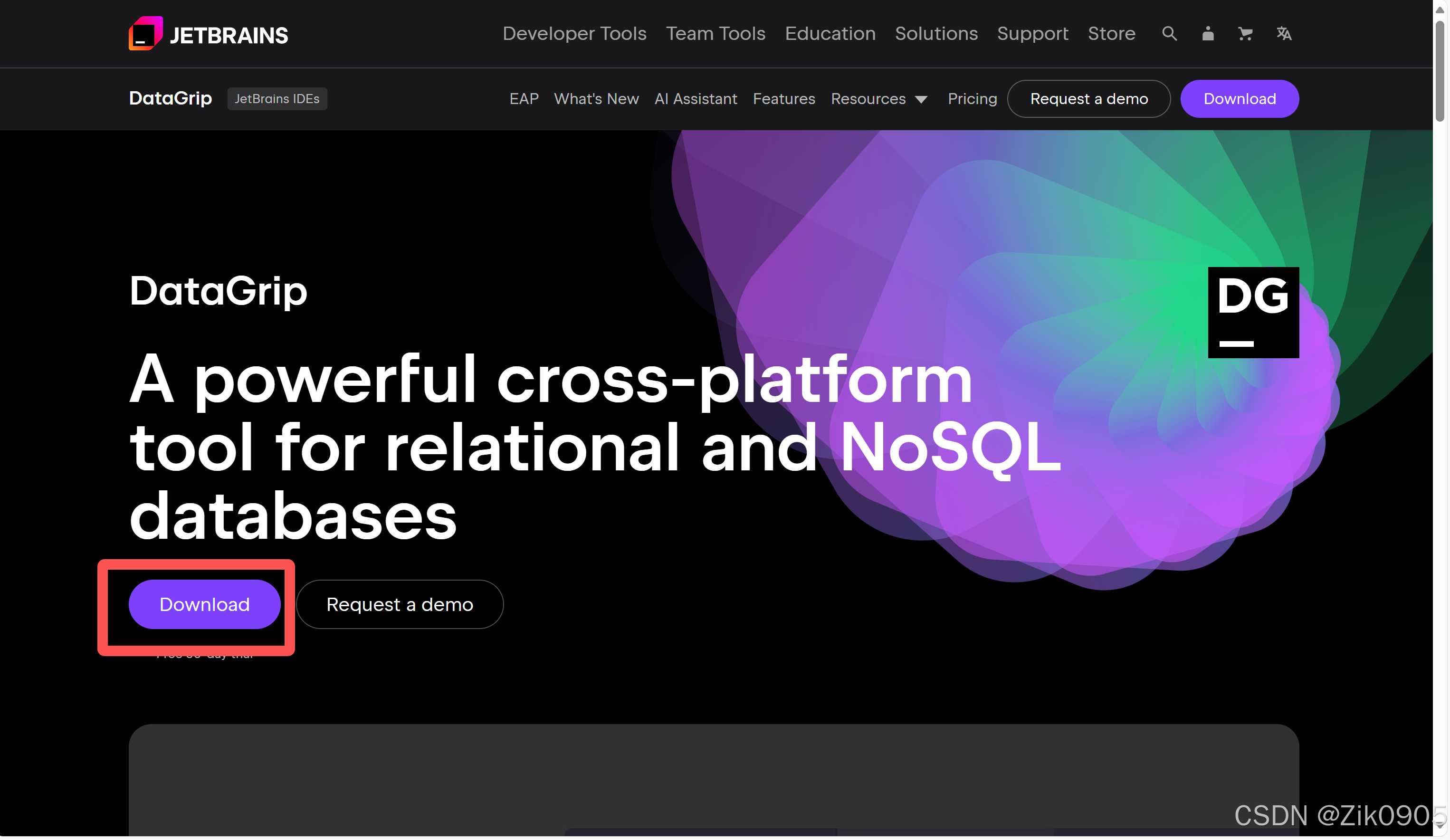This screenshot has height=840, width=1450.
Task: Open the Team Tools menu
Action: (715, 33)
